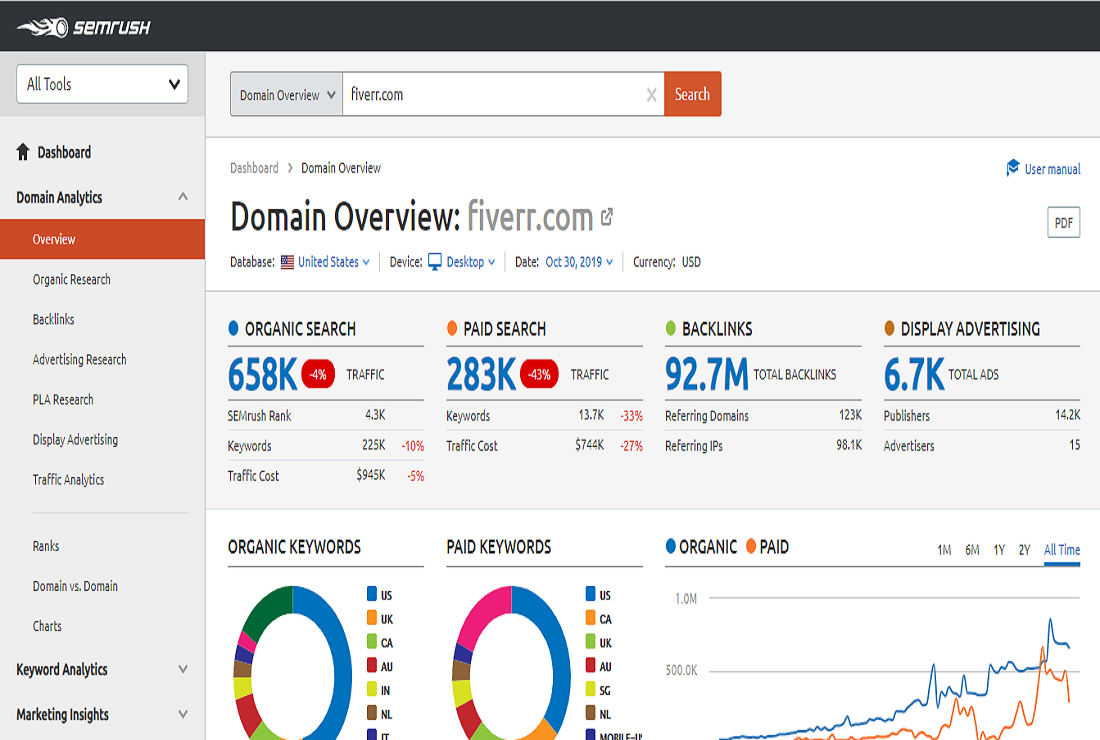Toggle the US entry in Organic Keywords legend
Viewport: 1100px width, 740px height.
click(x=376, y=594)
